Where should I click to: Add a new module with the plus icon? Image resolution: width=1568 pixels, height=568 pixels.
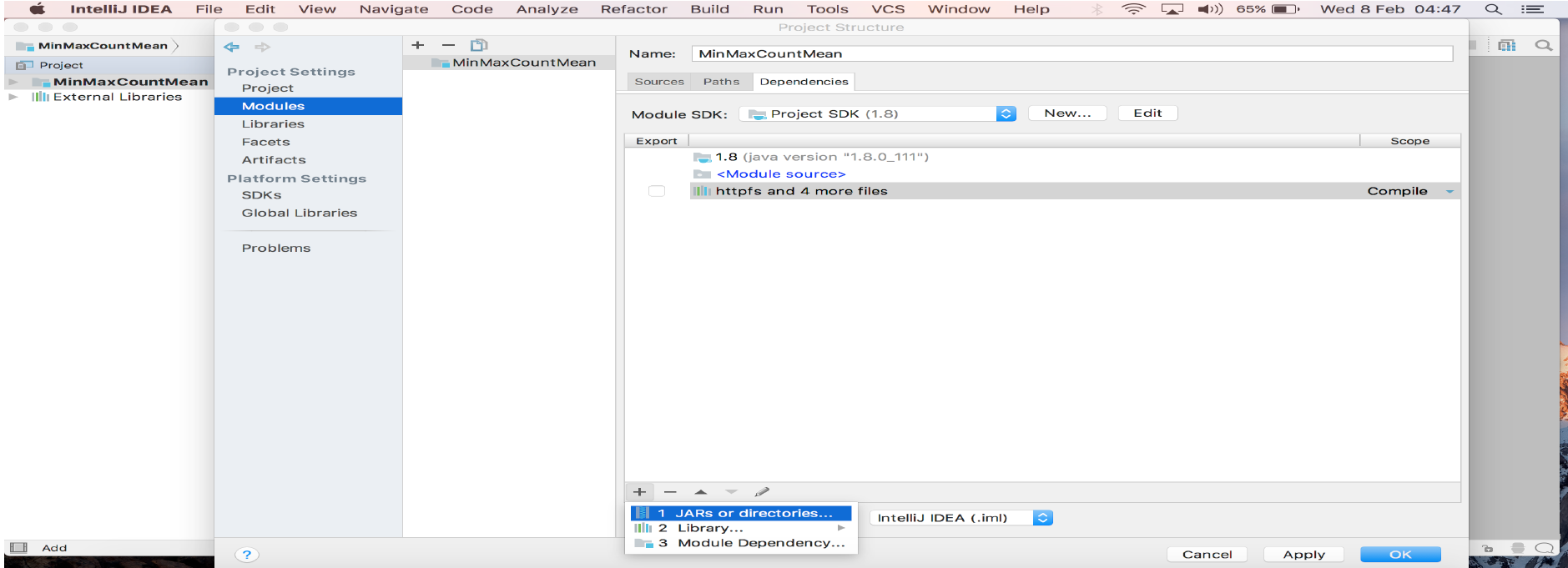(x=418, y=45)
